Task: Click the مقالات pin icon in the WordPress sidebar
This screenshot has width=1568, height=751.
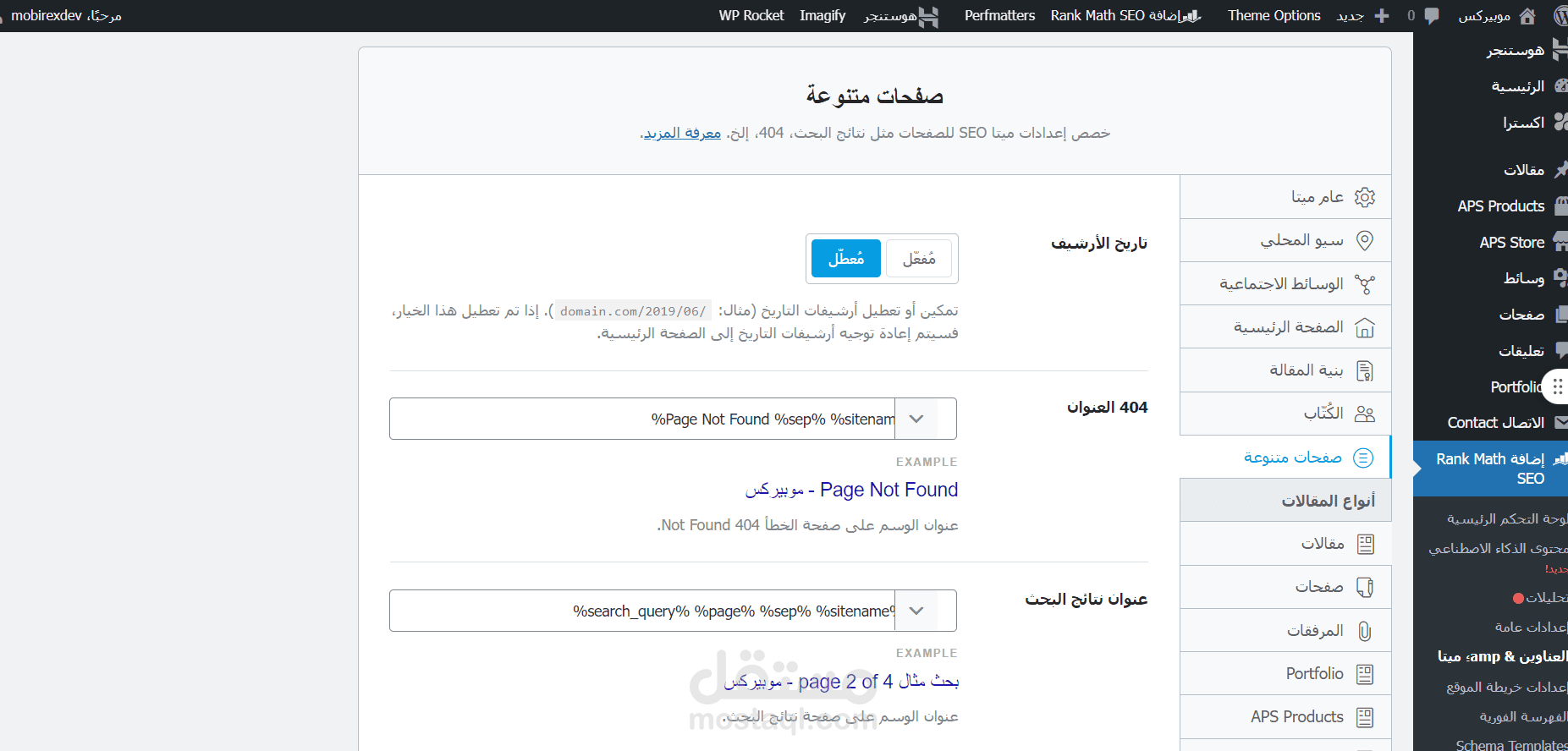Action: [x=1560, y=170]
